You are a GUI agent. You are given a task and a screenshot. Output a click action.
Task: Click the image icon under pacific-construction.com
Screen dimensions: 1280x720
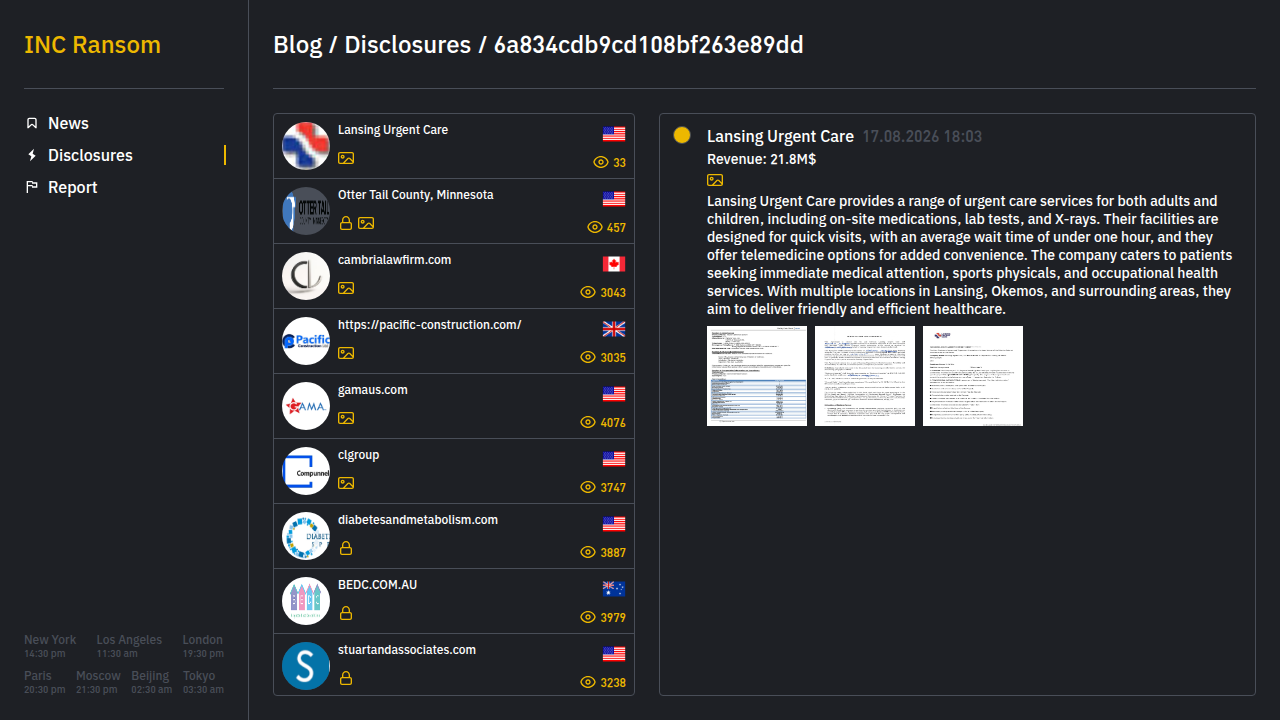(x=346, y=353)
